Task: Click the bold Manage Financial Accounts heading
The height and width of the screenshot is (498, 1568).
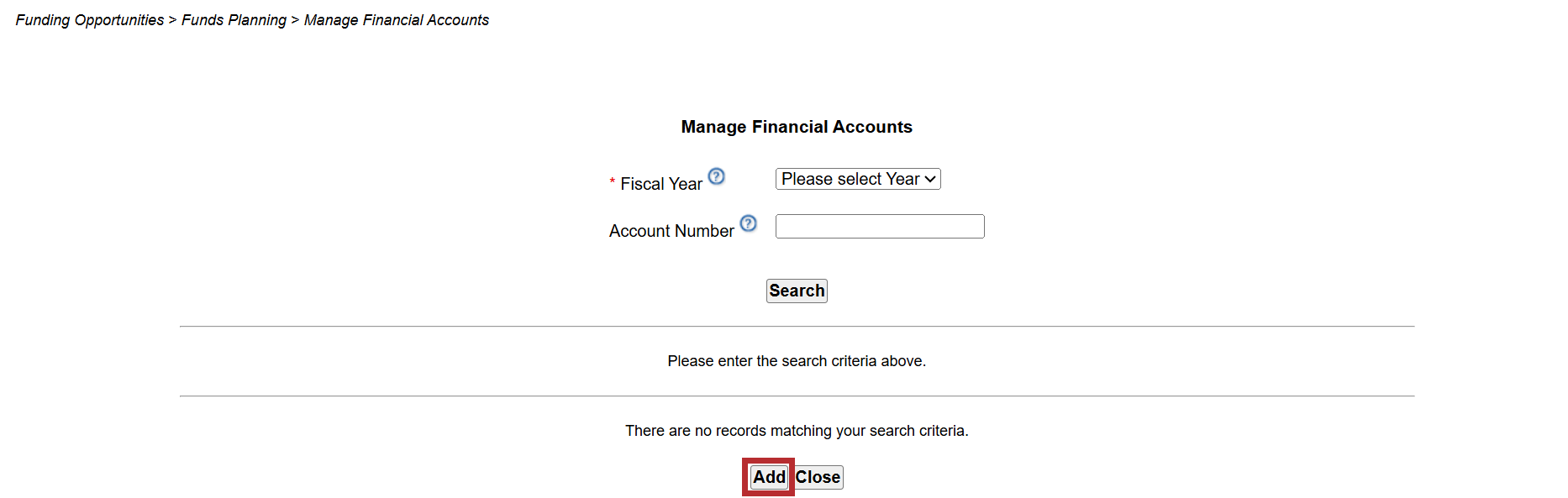Action: click(x=797, y=127)
